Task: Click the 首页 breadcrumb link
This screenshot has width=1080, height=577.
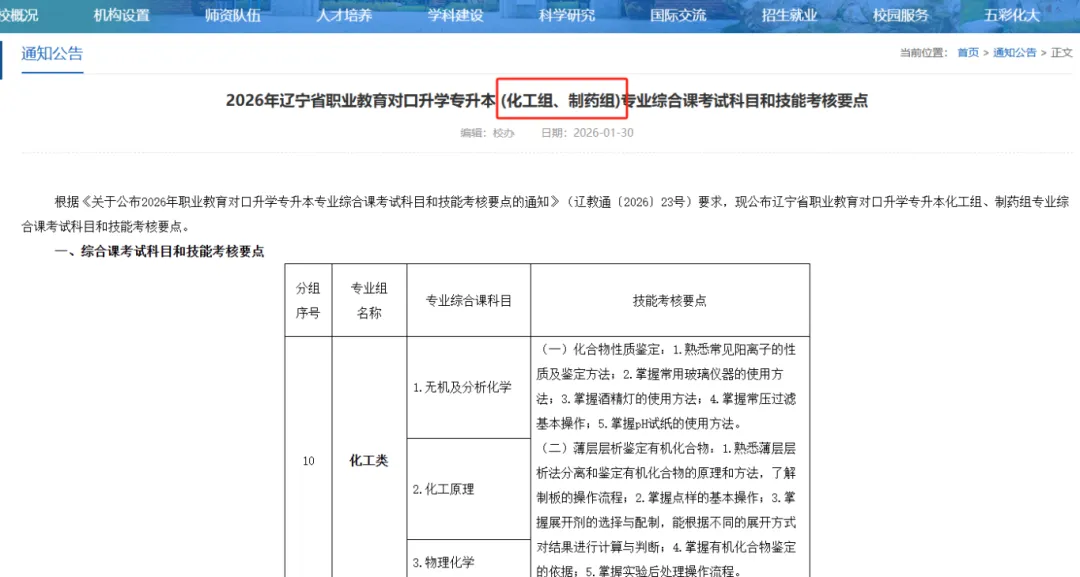Action: point(968,52)
